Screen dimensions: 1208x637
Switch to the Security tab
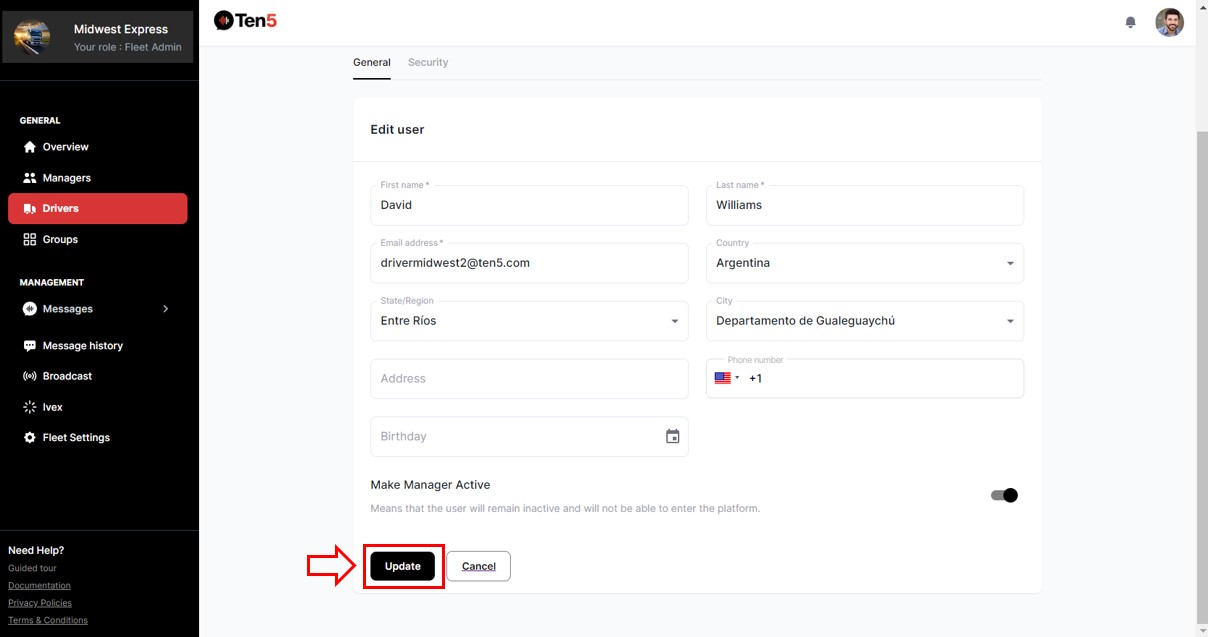tap(428, 62)
